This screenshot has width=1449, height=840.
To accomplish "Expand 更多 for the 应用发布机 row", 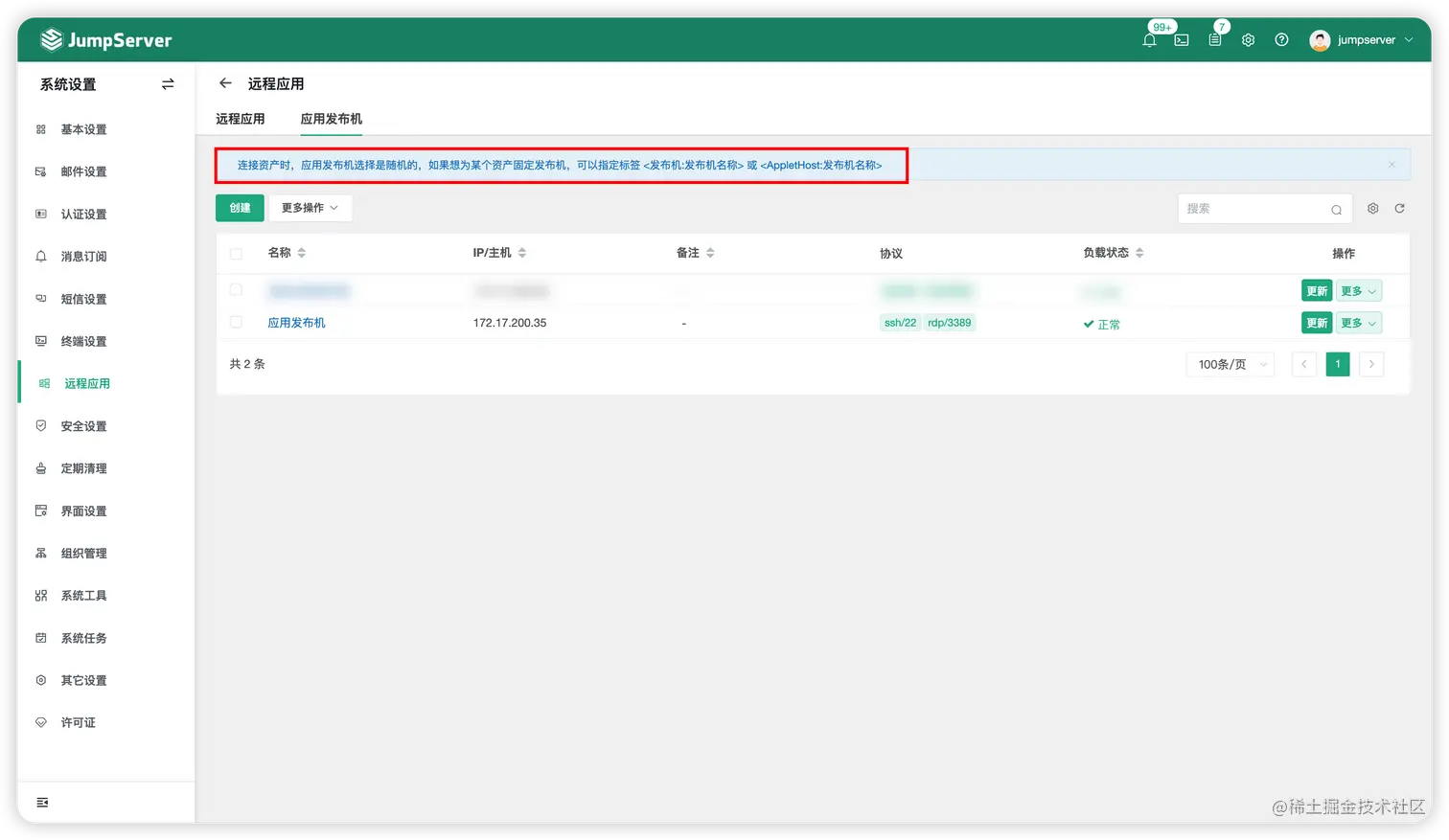I will pos(1359,323).
